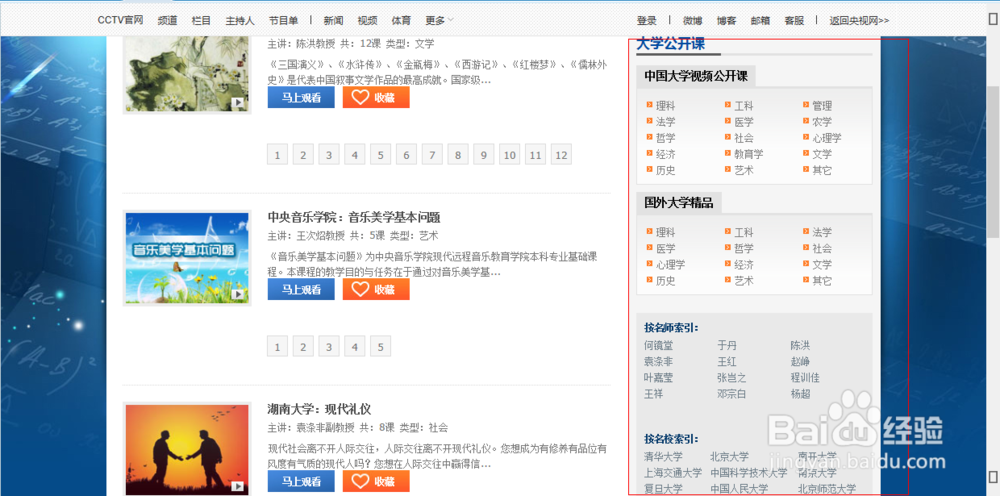Click the 登录 link

646,20
